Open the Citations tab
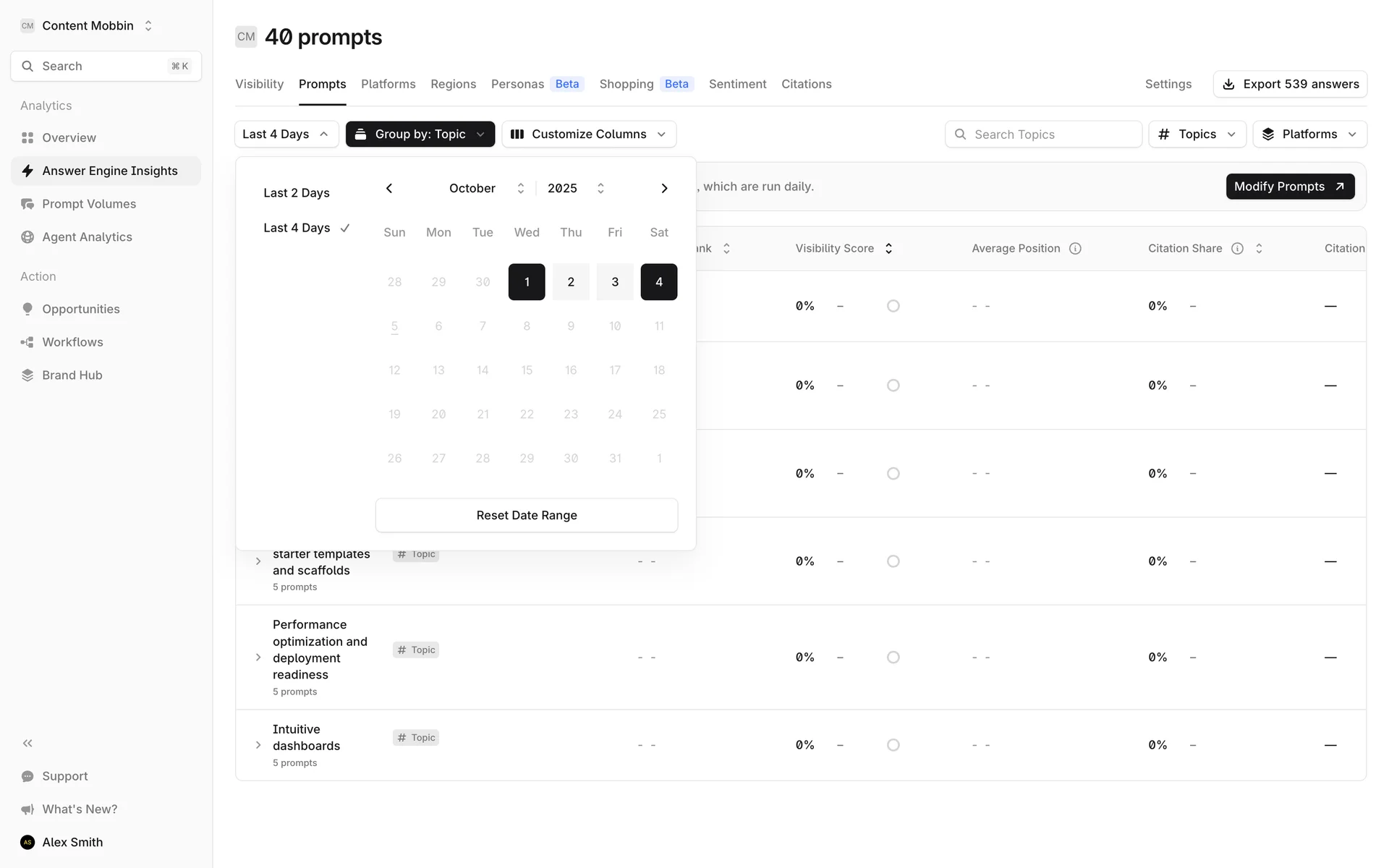This screenshot has width=1389, height=868. (806, 84)
